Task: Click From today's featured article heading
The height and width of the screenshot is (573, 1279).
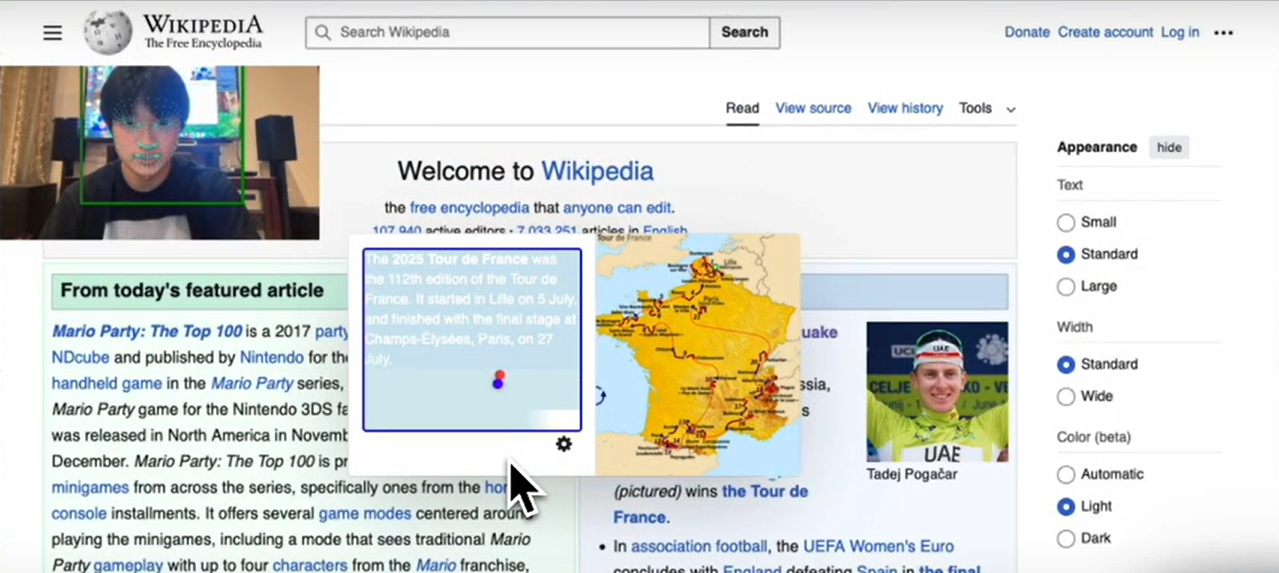Action: tap(192, 291)
